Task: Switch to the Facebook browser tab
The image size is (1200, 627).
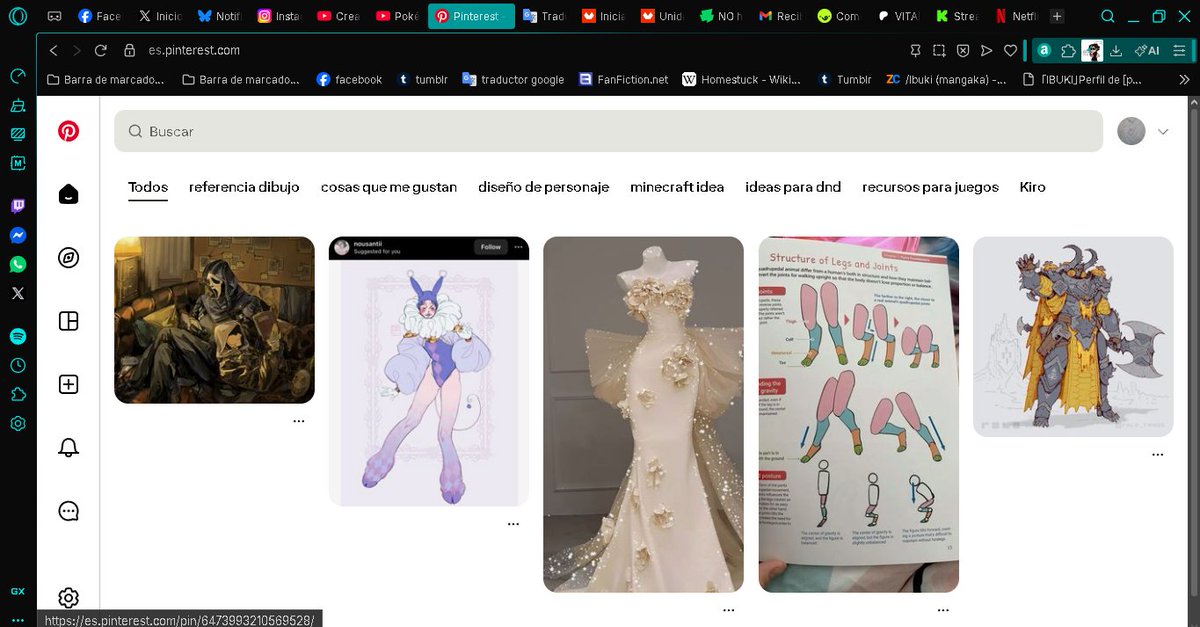Action: click(x=98, y=16)
